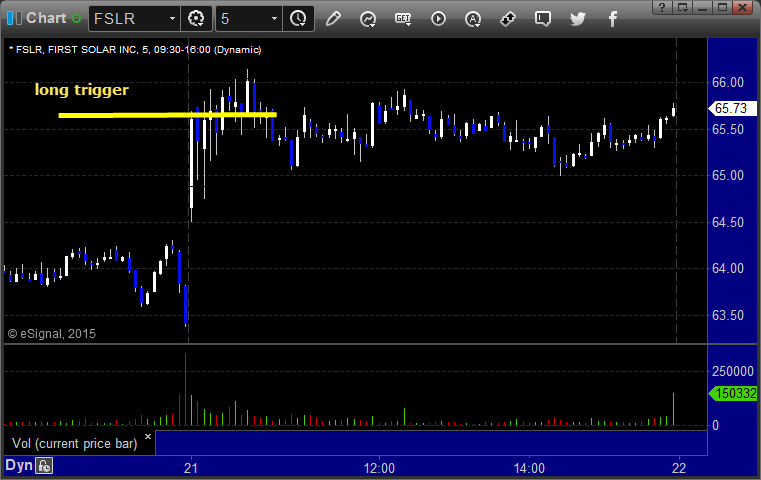Close the chart window

coord(743,7)
